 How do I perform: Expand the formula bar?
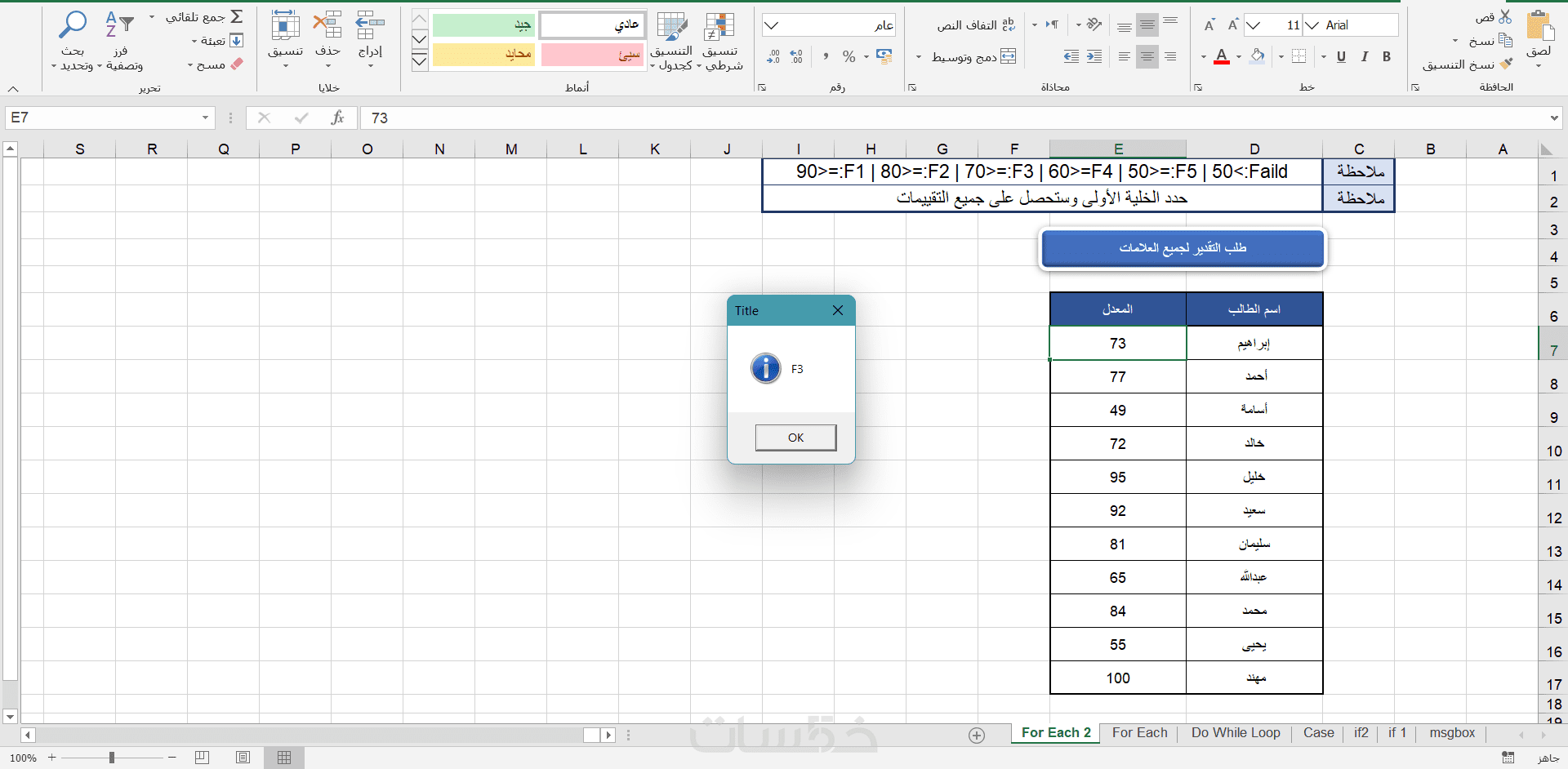pos(1554,118)
